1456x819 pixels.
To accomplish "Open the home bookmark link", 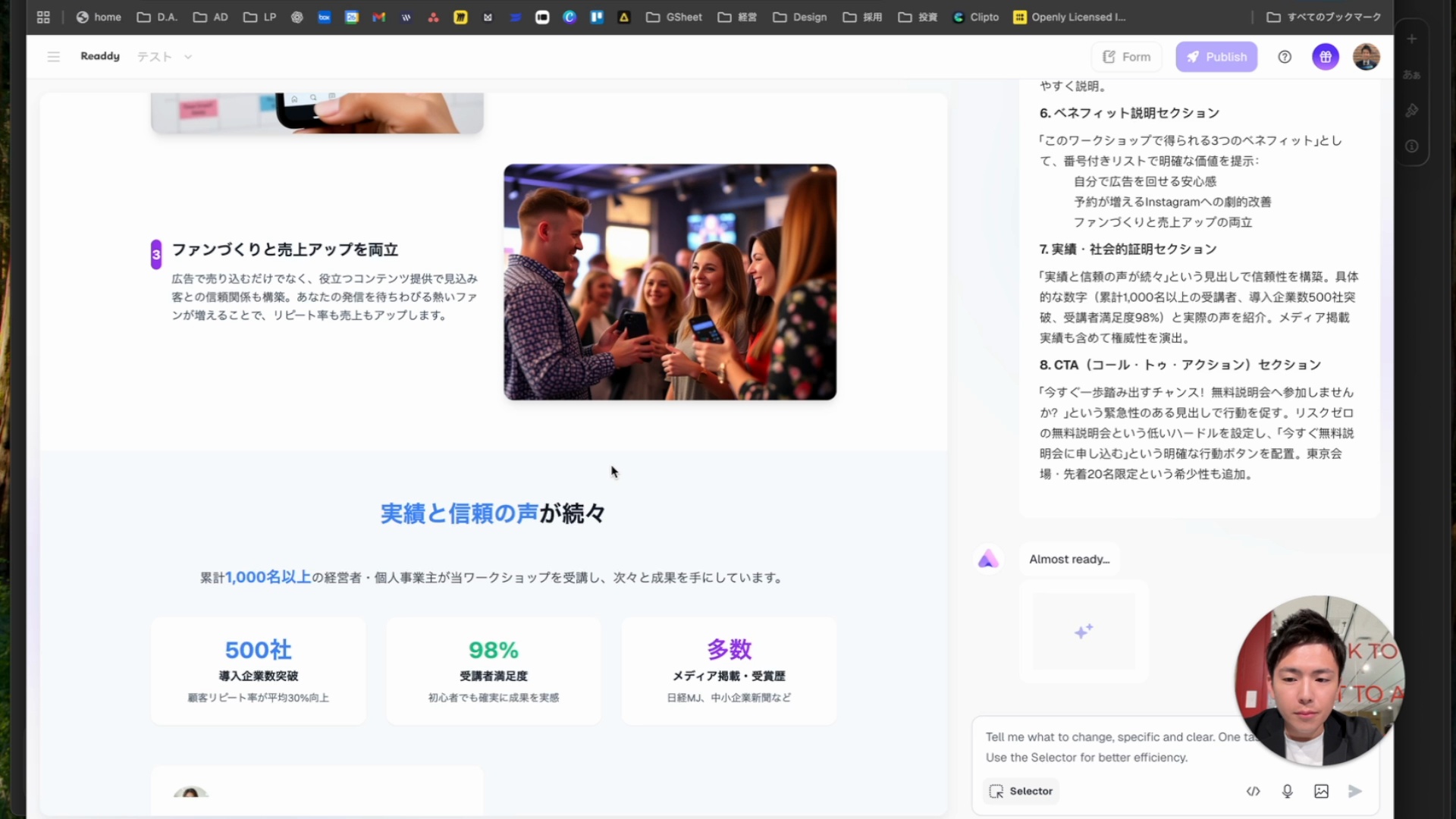I will point(98,17).
